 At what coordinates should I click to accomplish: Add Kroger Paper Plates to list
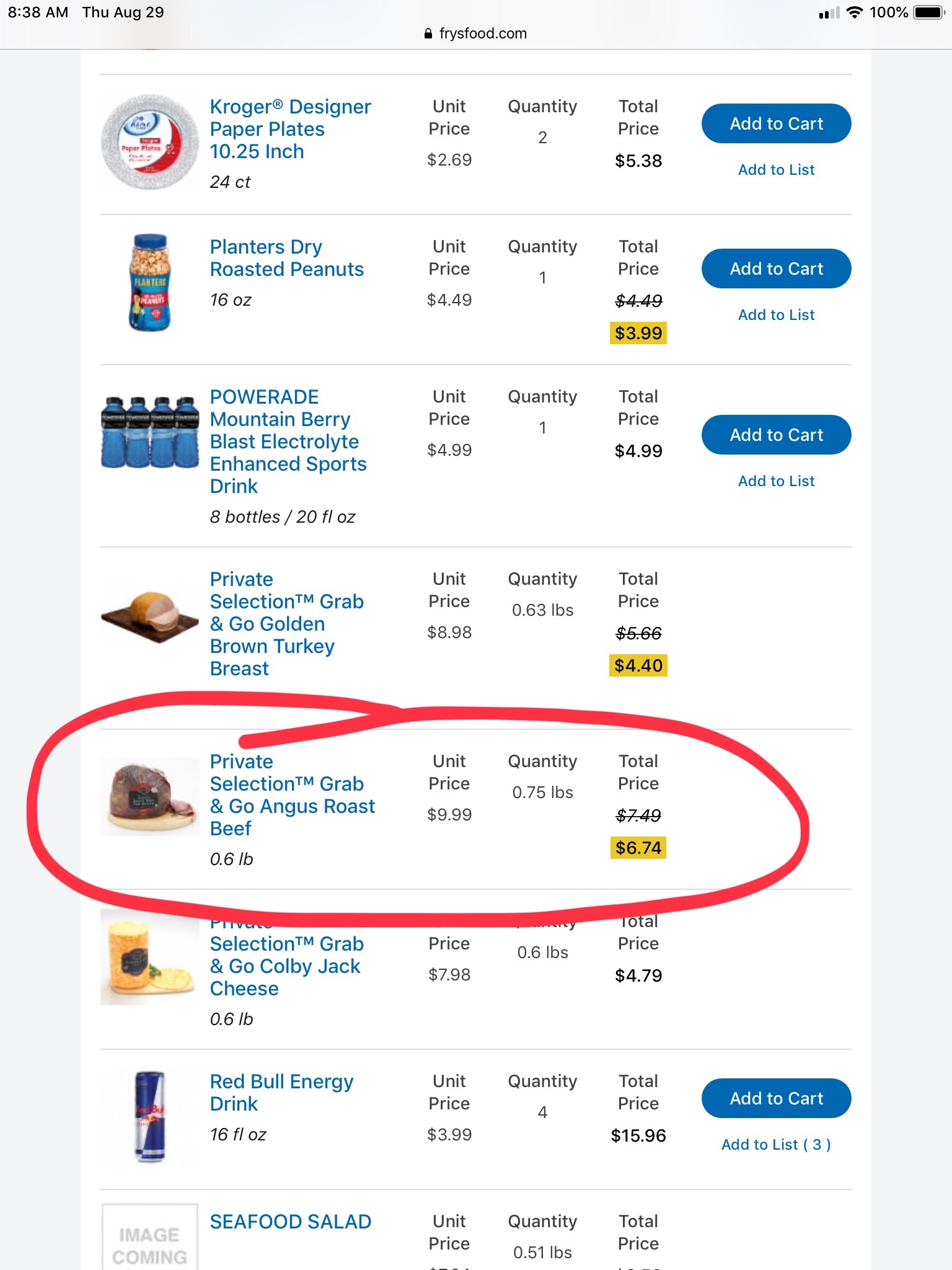click(776, 170)
